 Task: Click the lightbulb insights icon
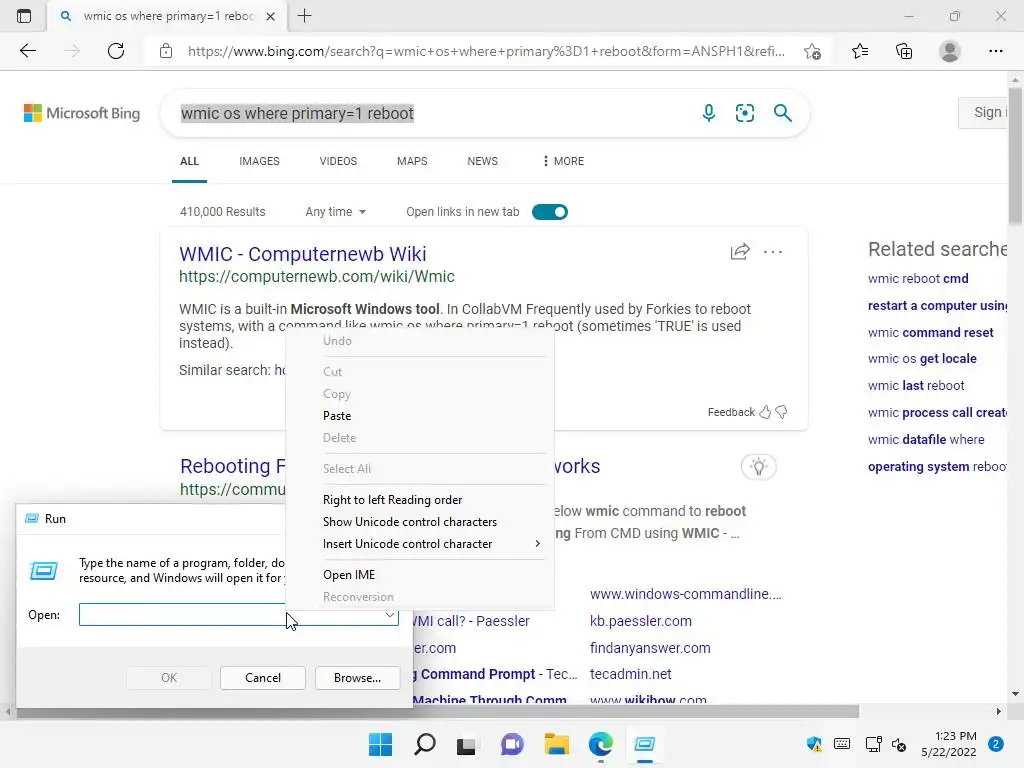coord(758,466)
